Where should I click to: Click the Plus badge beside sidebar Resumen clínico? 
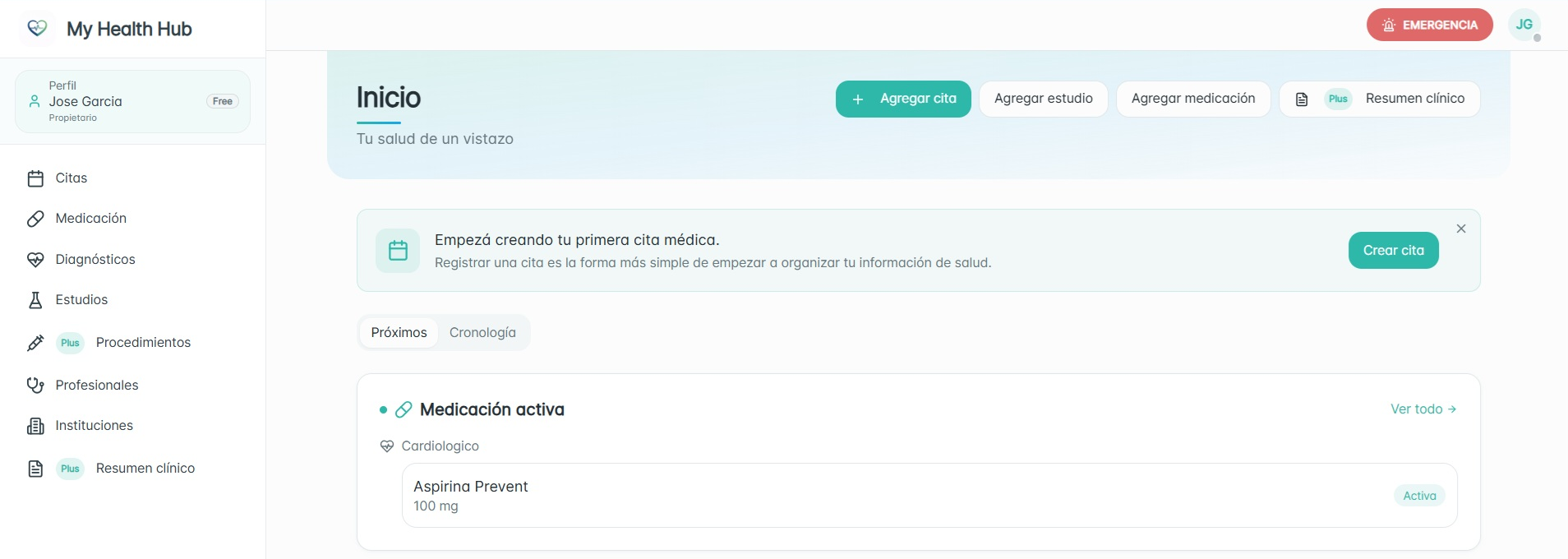coord(70,469)
